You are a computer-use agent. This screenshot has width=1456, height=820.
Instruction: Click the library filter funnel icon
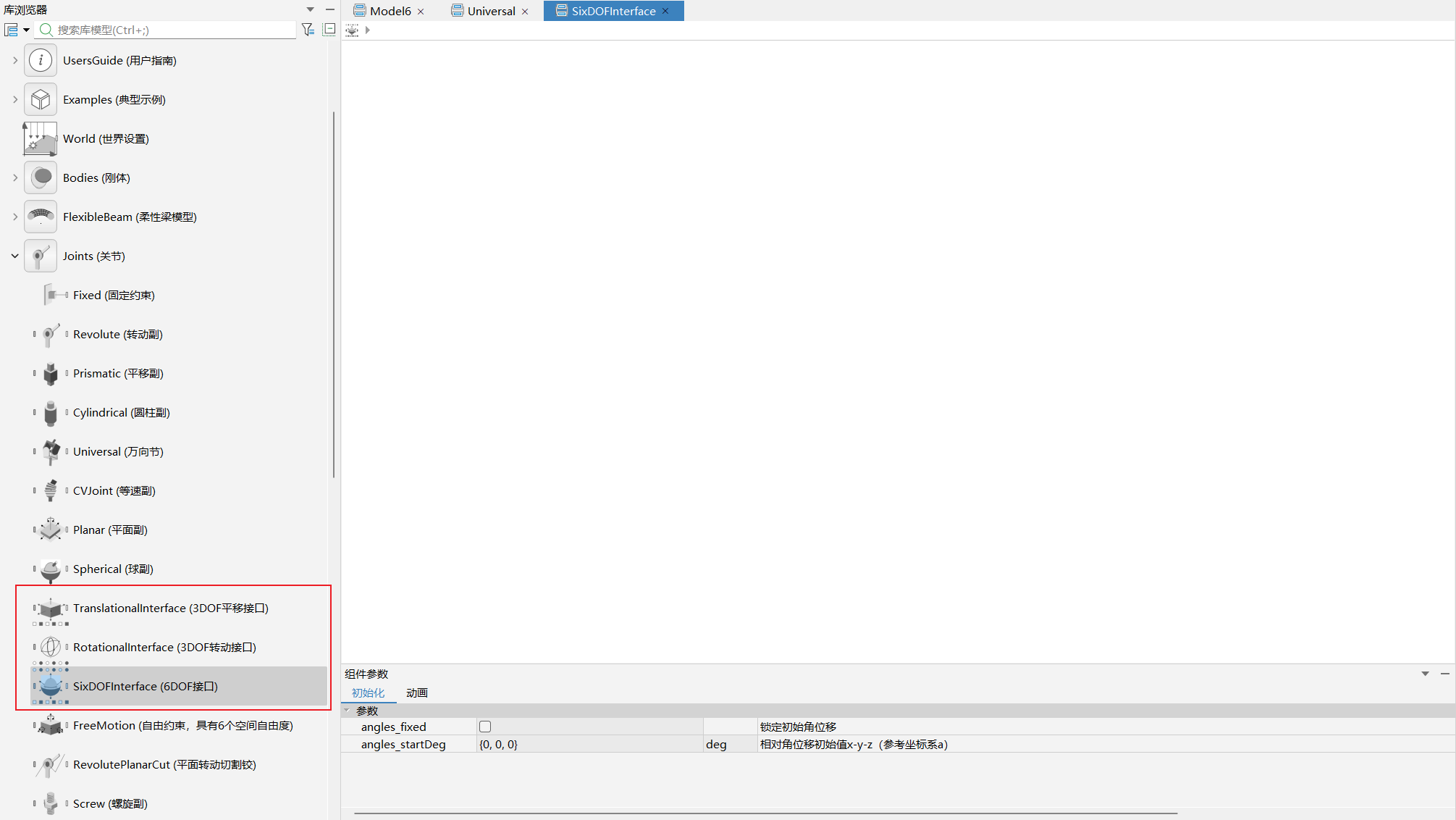(308, 30)
